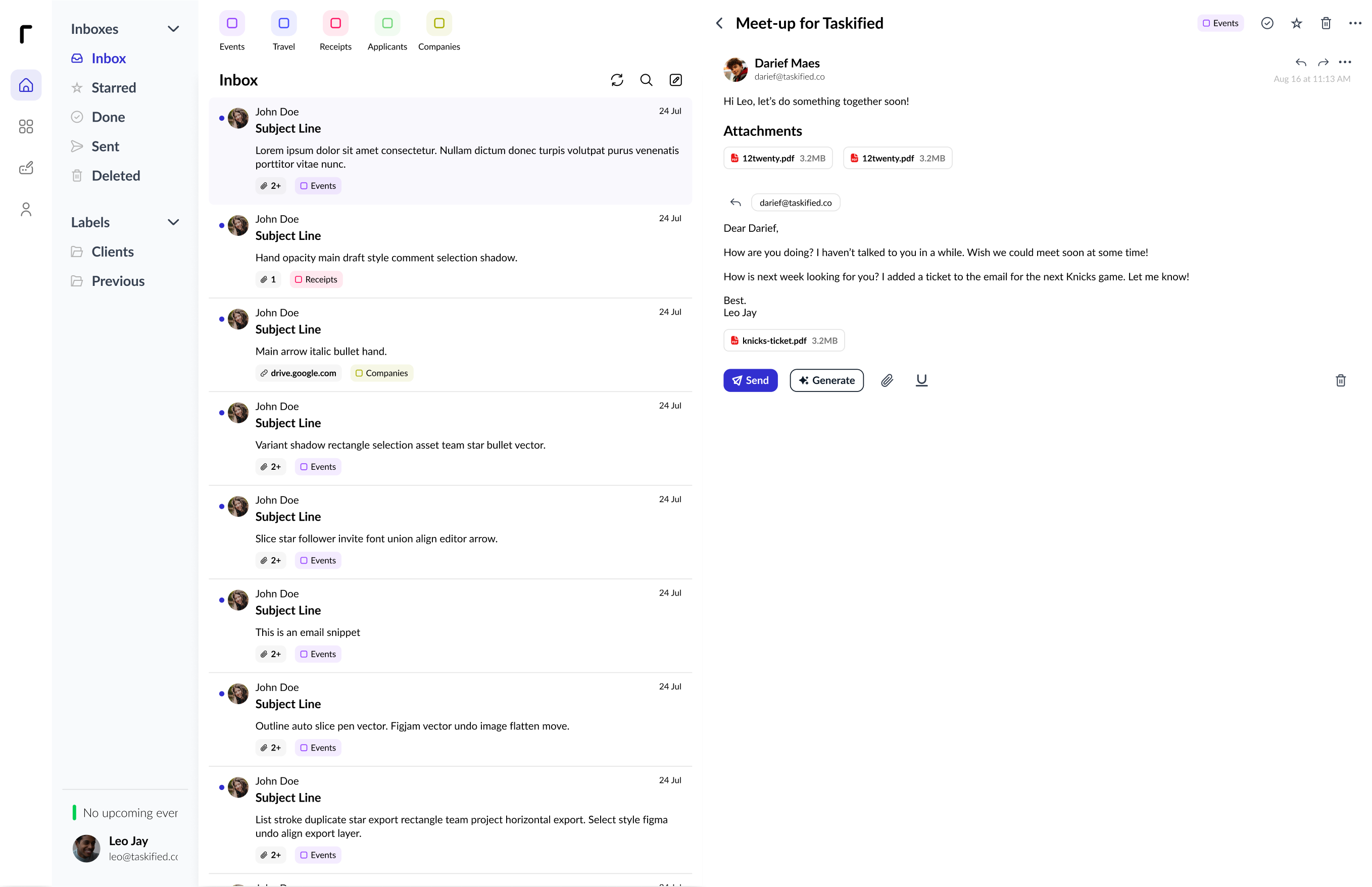This screenshot has height=887, width=1372.
Task: Click the underline formatting icon
Action: pyautogui.click(x=921, y=380)
